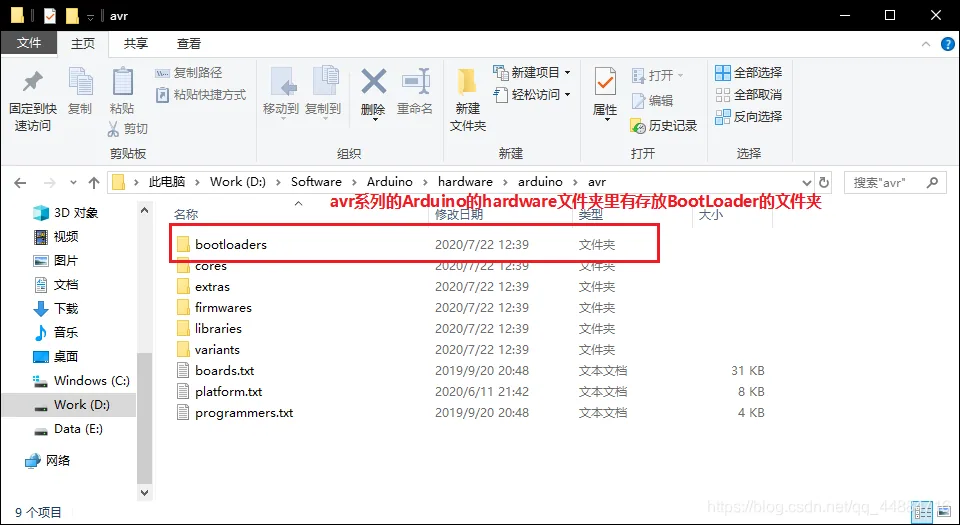This screenshot has height=525, width=960.
Task: Select the cores folder
Action: (x=211, y=266)
